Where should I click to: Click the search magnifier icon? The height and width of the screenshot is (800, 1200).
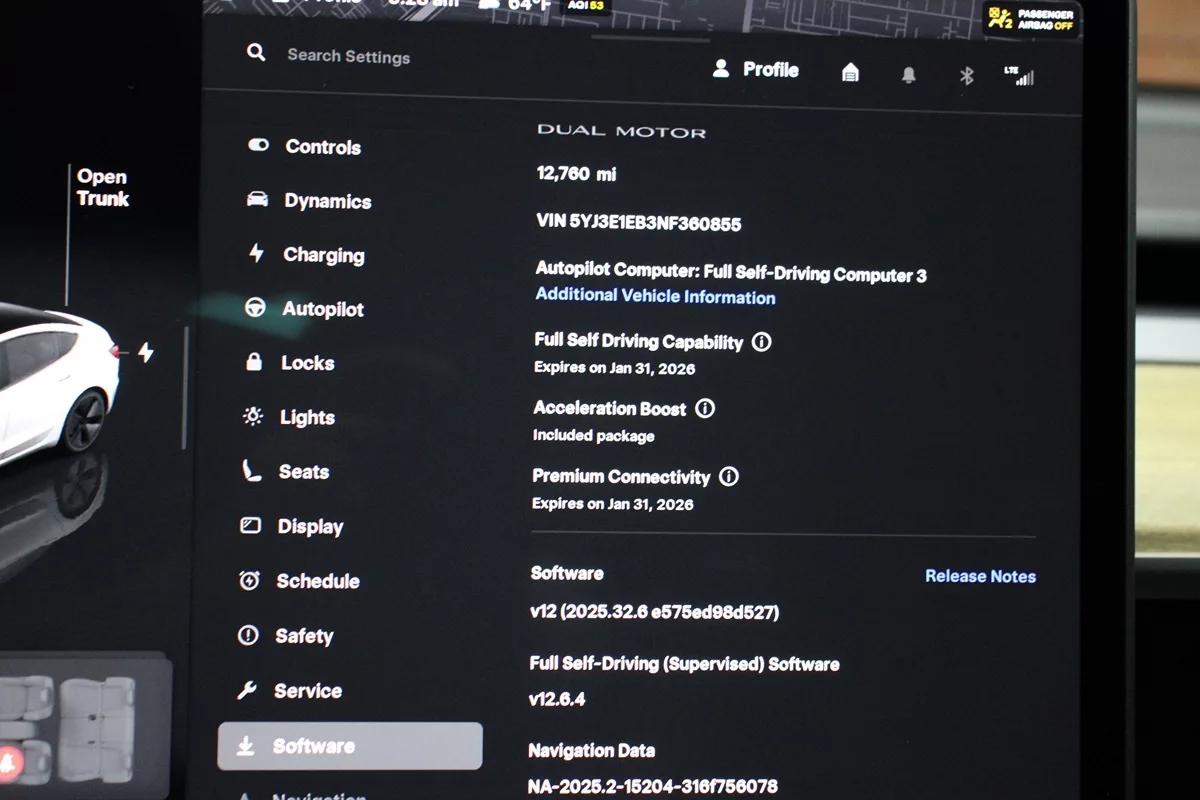click(x=256, y=53)
